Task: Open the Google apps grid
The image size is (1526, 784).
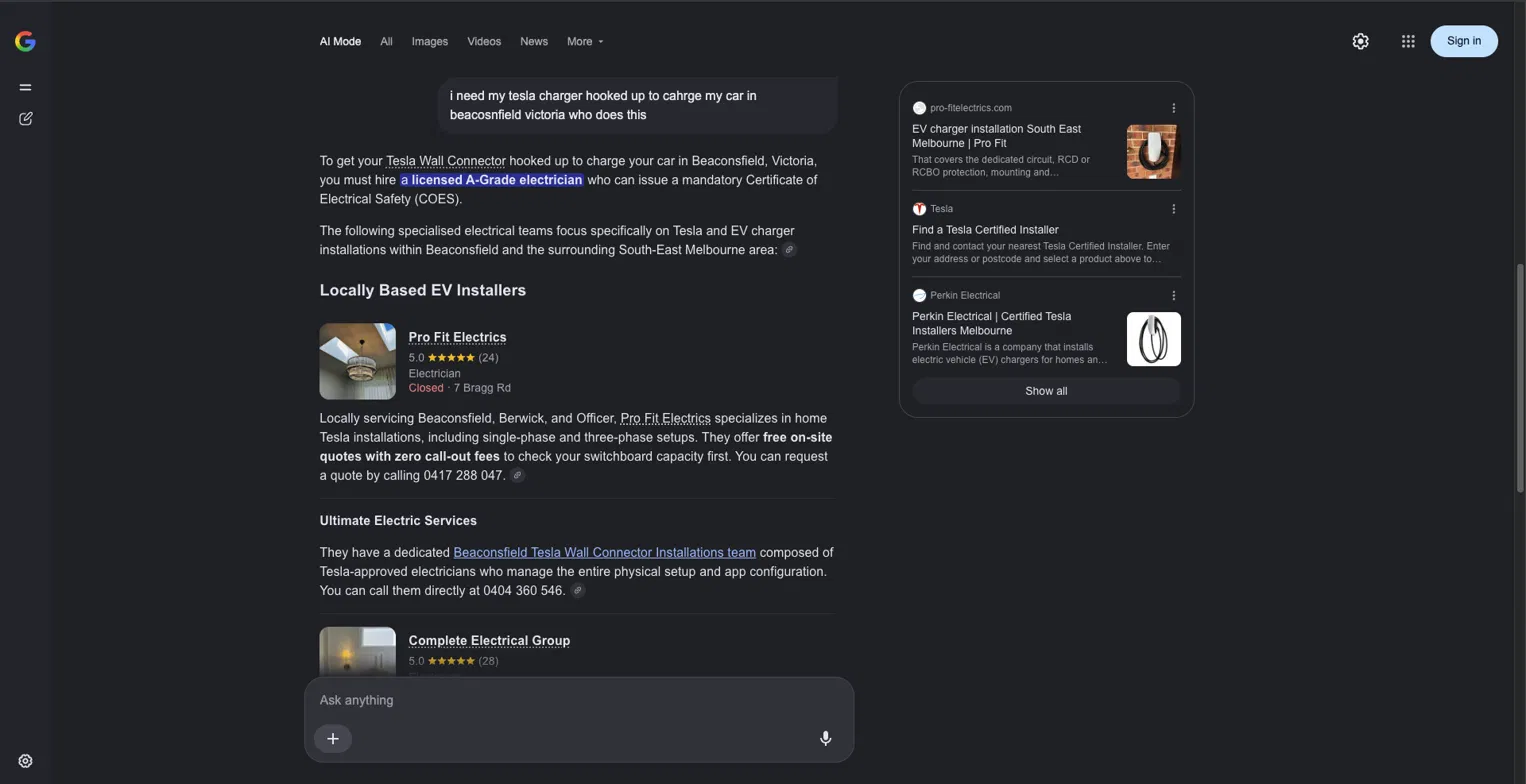Action: click(x=1408, y=41)
